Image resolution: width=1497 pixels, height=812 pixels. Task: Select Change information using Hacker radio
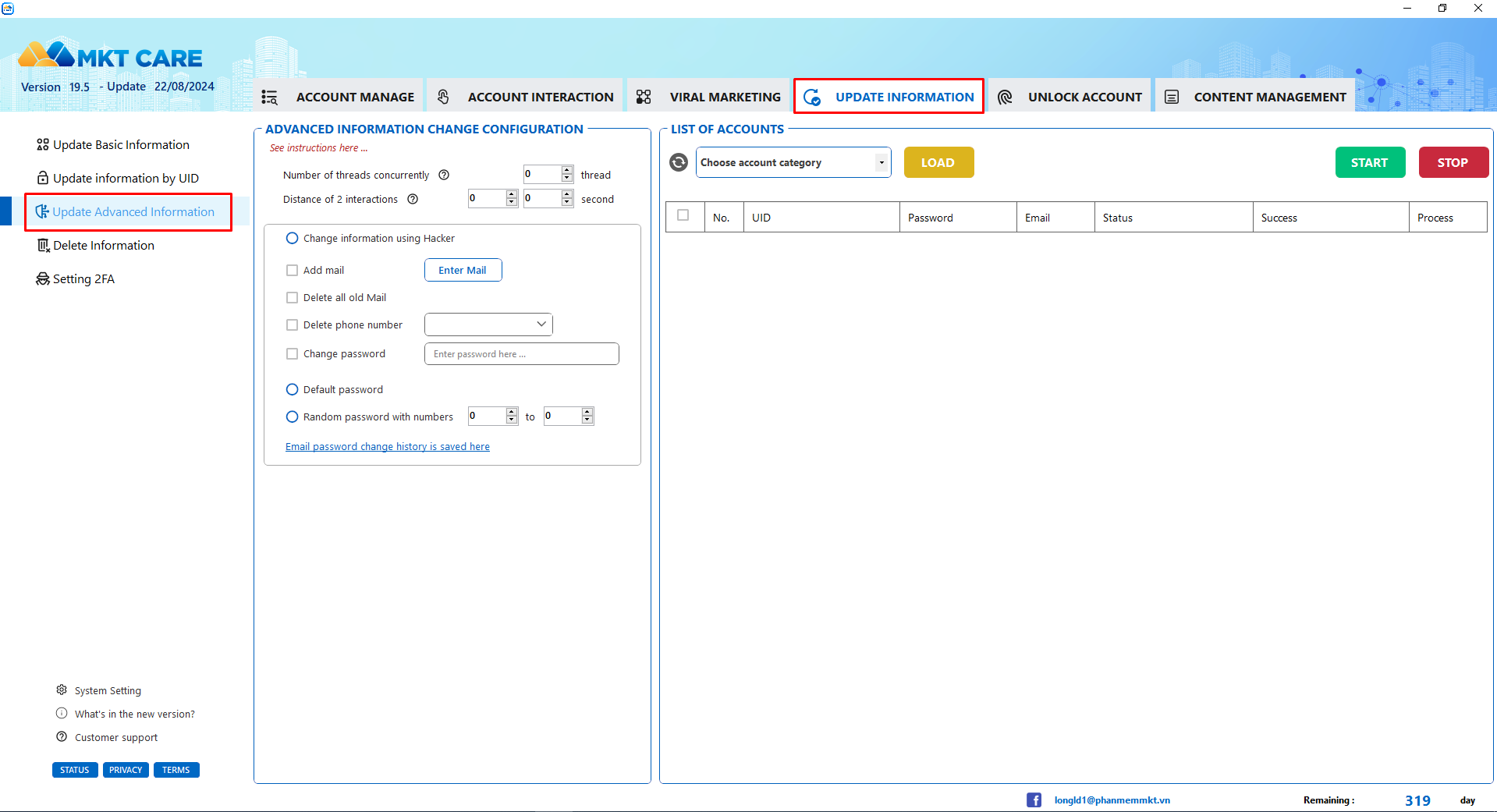click(293, 238)
